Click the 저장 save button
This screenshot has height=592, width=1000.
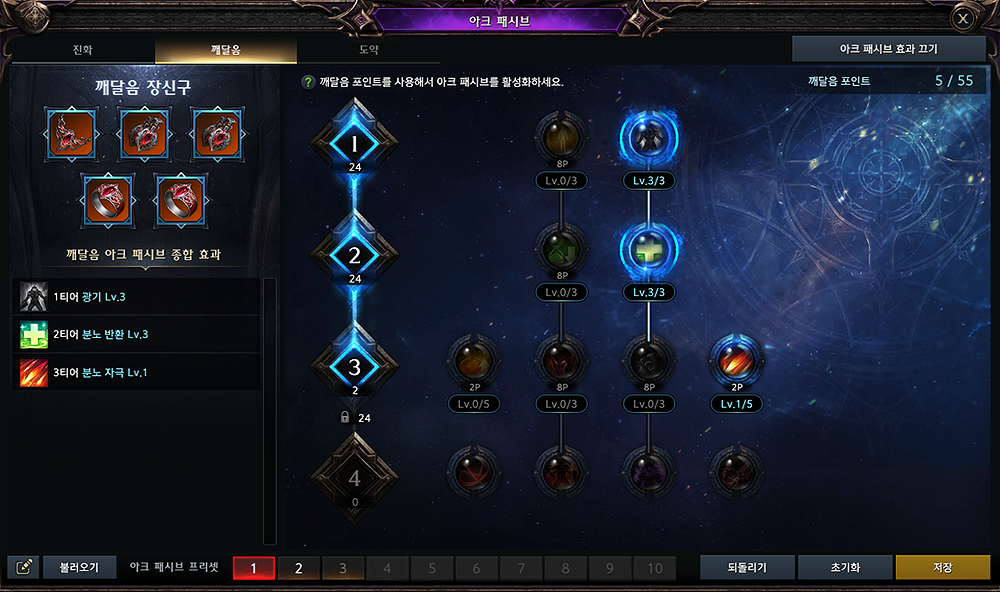pos(943,567)
